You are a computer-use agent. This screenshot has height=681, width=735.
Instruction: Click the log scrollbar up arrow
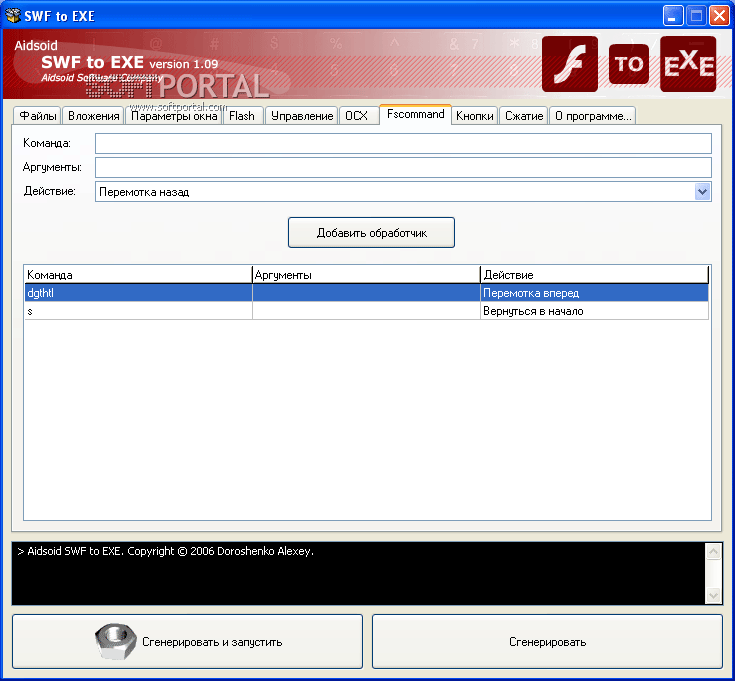[x=713, y=552]
